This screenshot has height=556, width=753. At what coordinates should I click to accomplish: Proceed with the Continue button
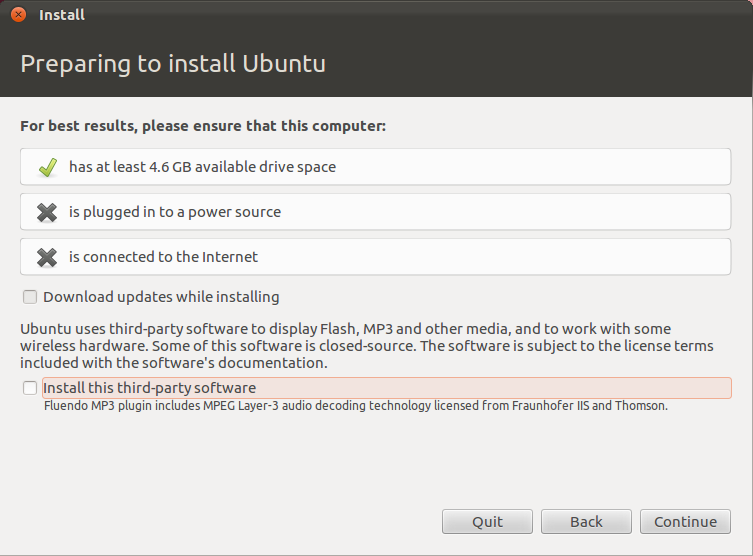pos(685,521)
